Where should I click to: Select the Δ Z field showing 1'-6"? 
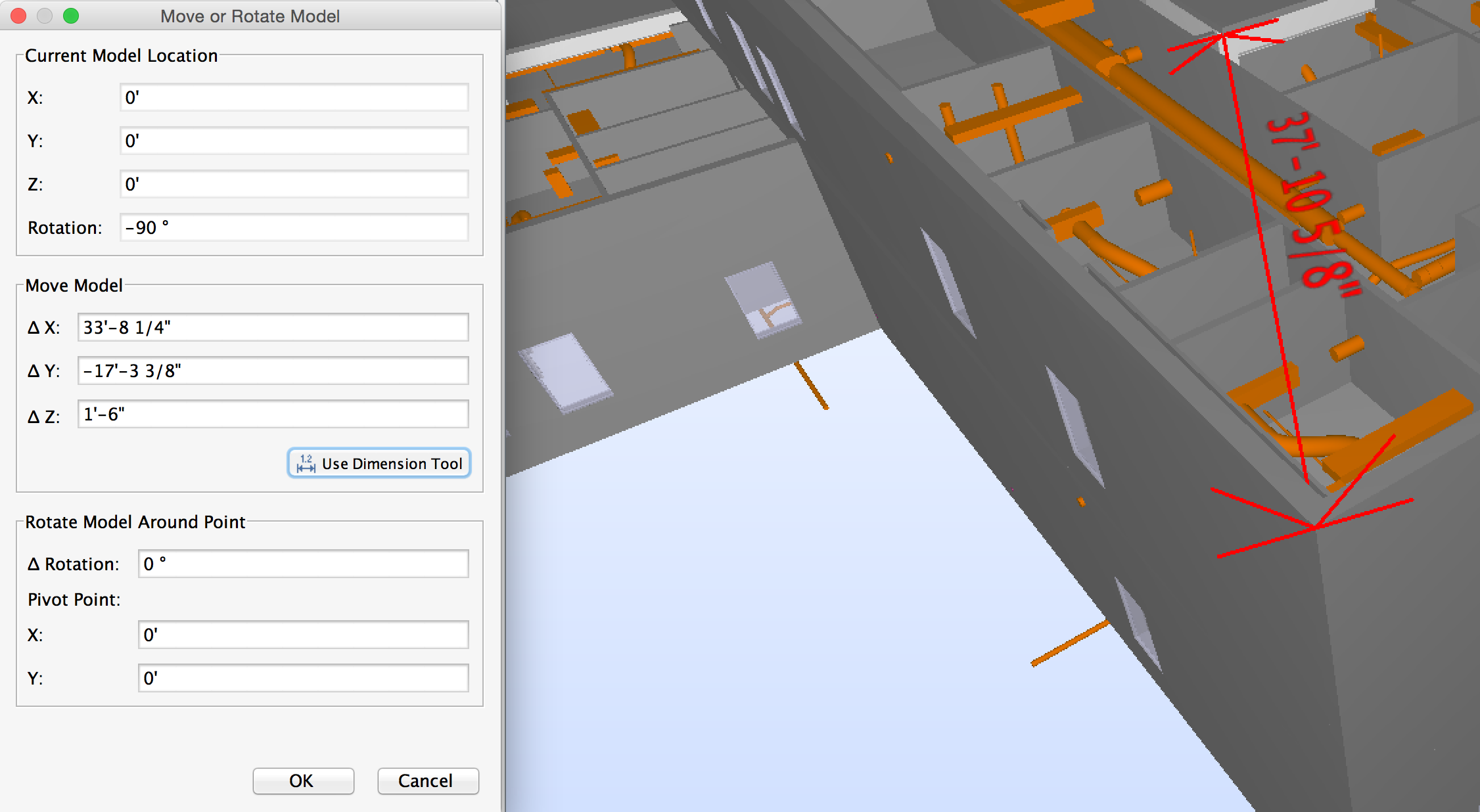point(272,415)
